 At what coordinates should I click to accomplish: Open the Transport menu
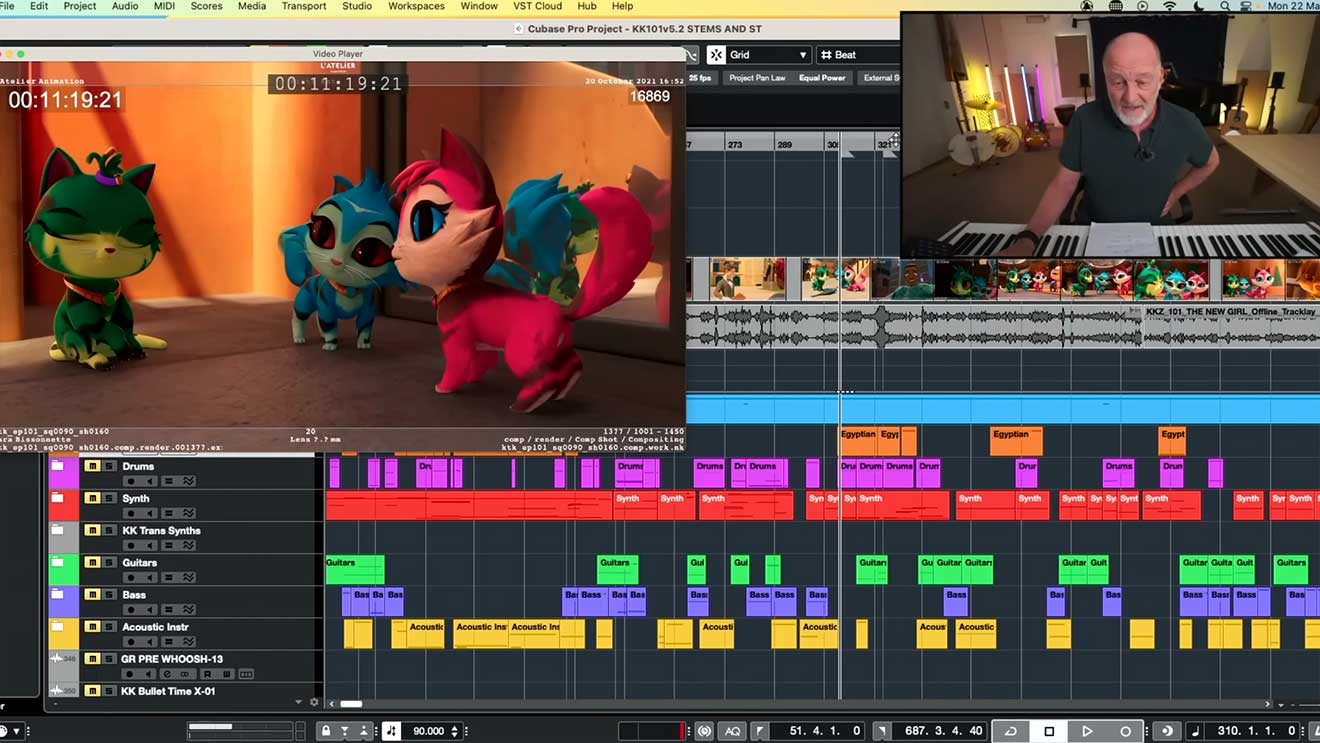pyautogui.click(x=304, y=6)
